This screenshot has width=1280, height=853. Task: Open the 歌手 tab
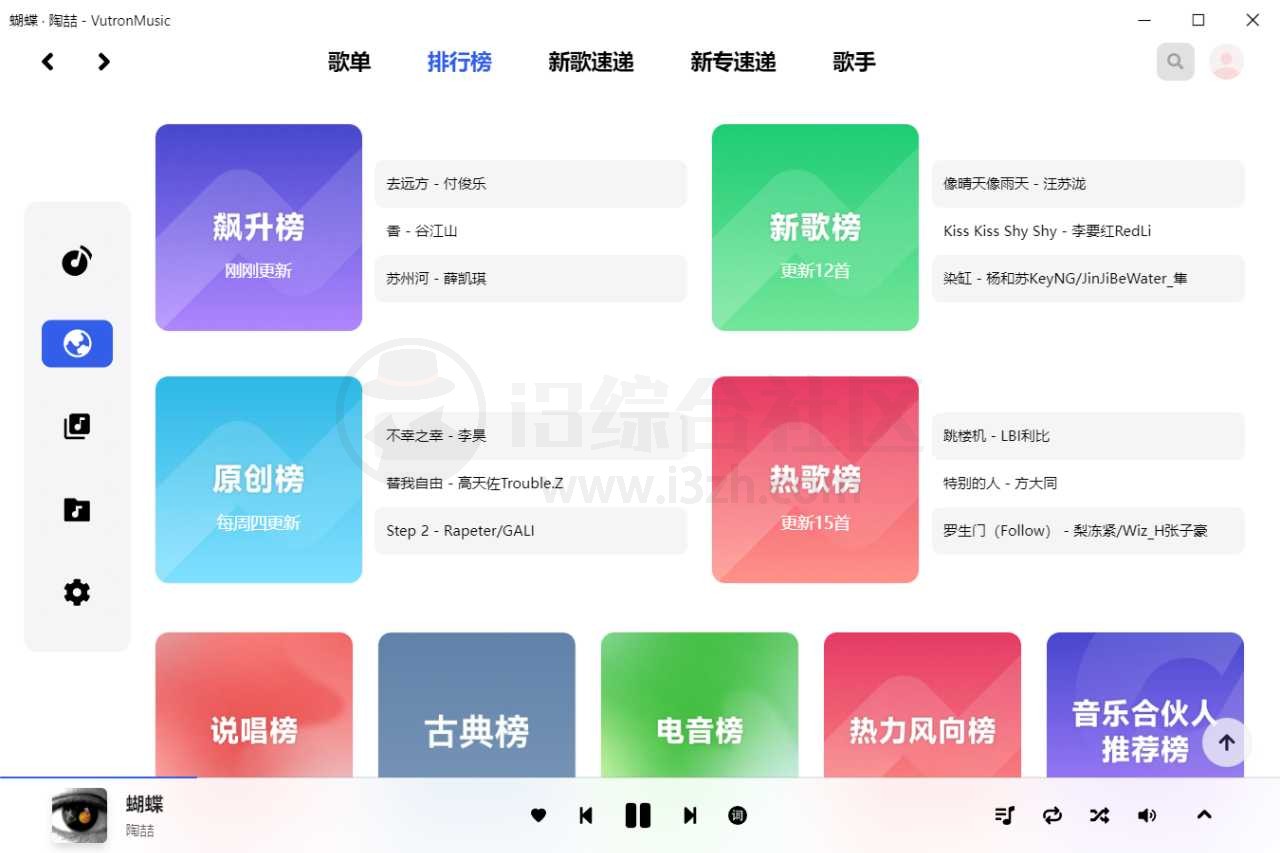point(852,61)
